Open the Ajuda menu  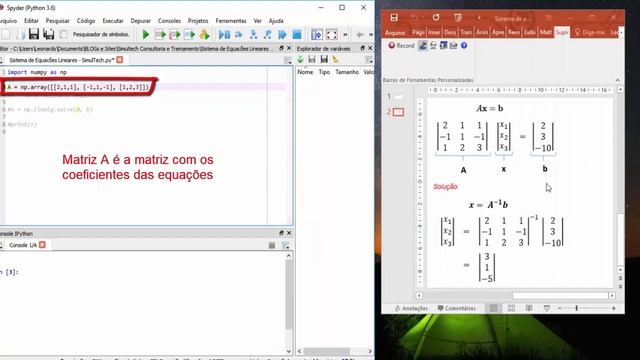point(276,21)
